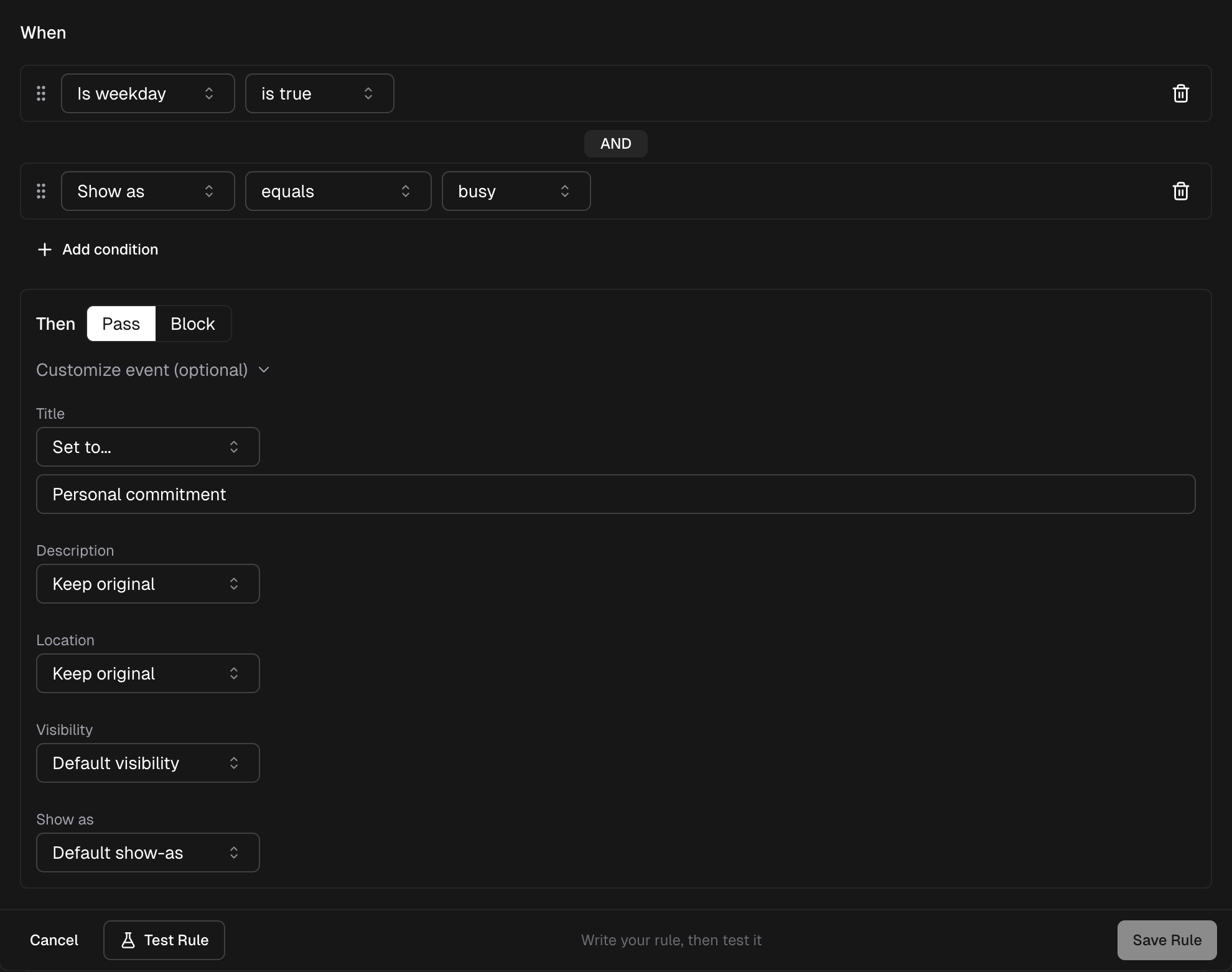
Task: Click the Then label
Action: coord(55,324)
